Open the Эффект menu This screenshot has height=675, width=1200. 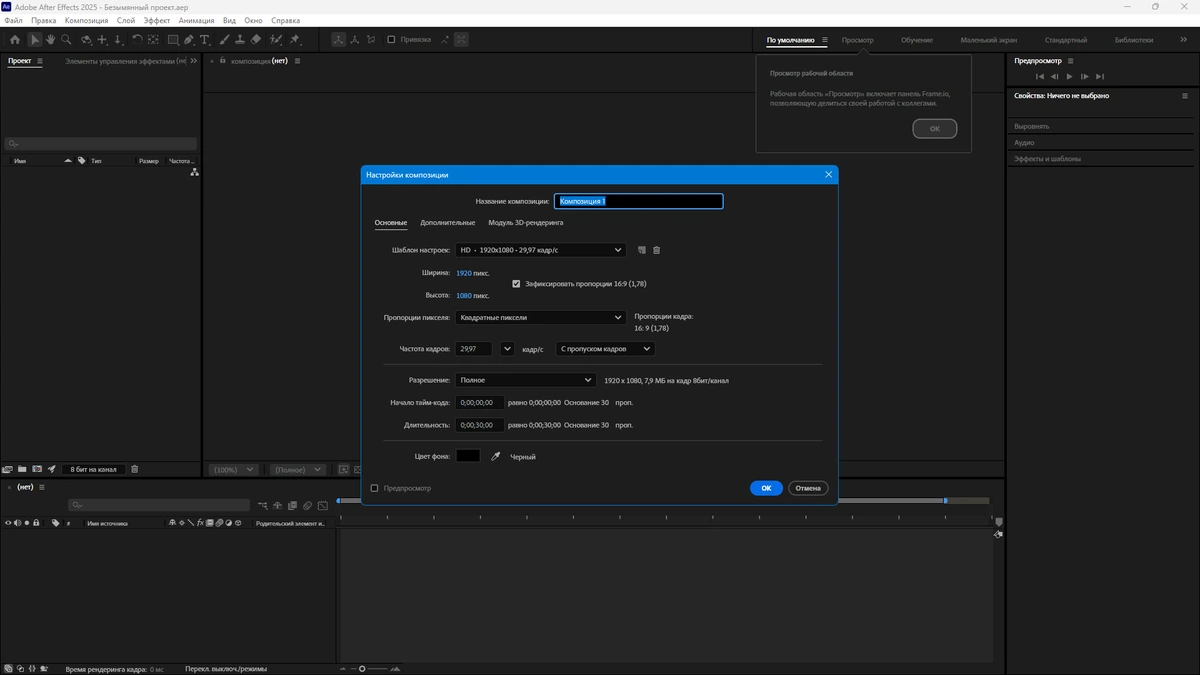pyautogui.click(x=157, y=20)
